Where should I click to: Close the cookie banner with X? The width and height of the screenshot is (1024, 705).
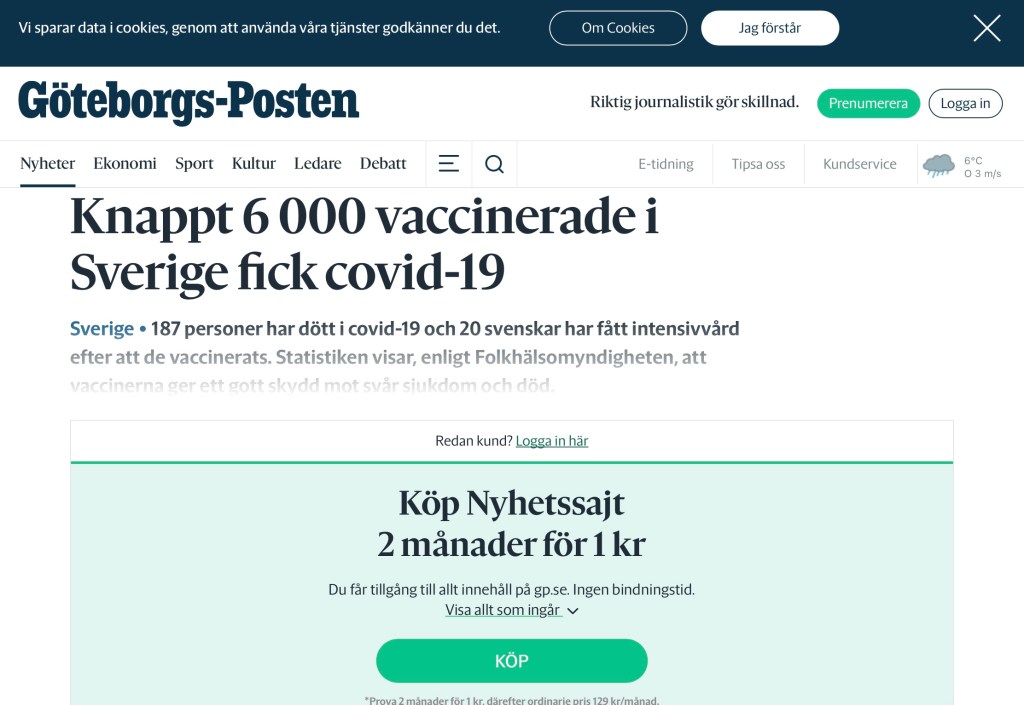click(x=986, y=29)
